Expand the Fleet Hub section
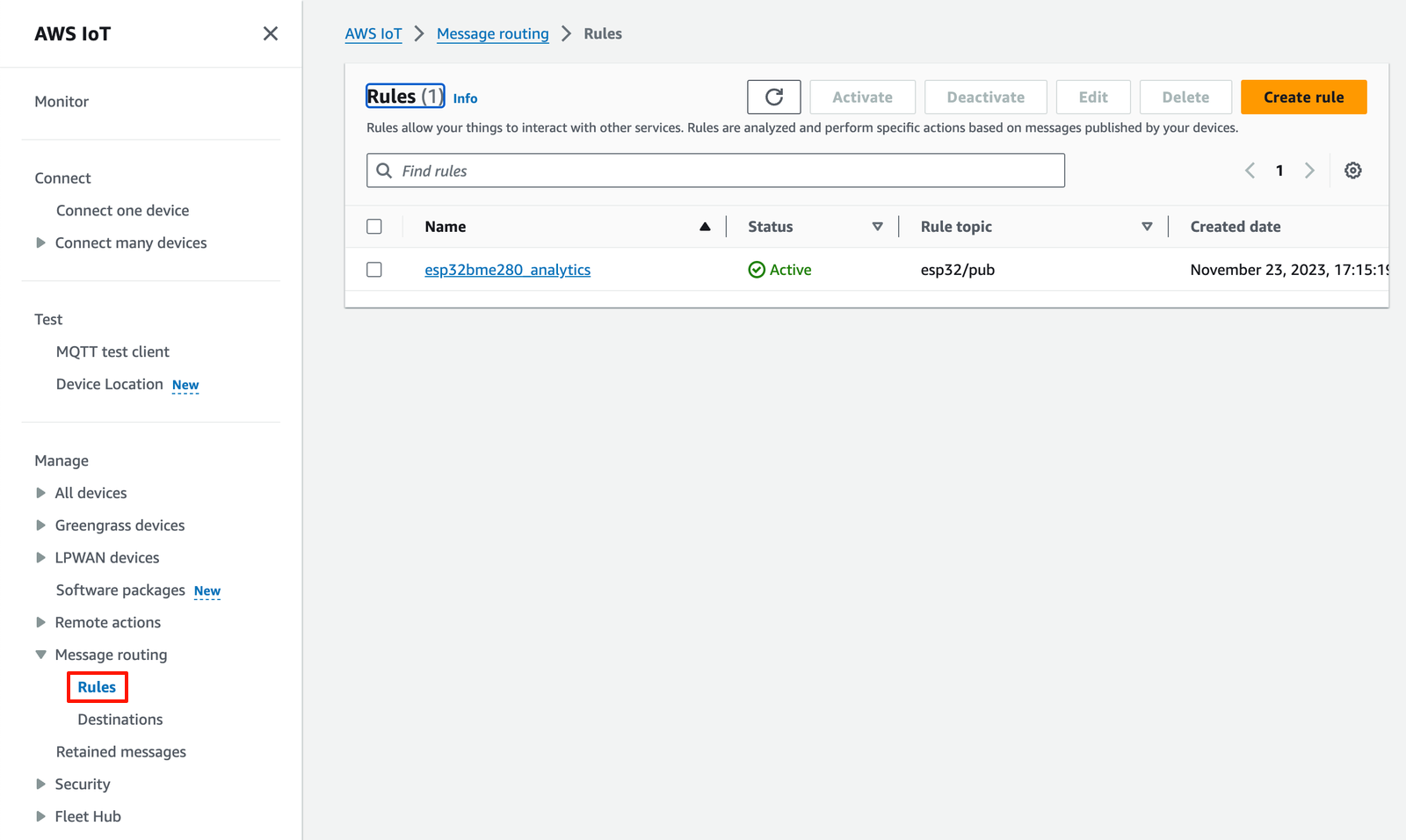Image resolution: width=1406 pixels, height=840 pixels. [40, 816]
